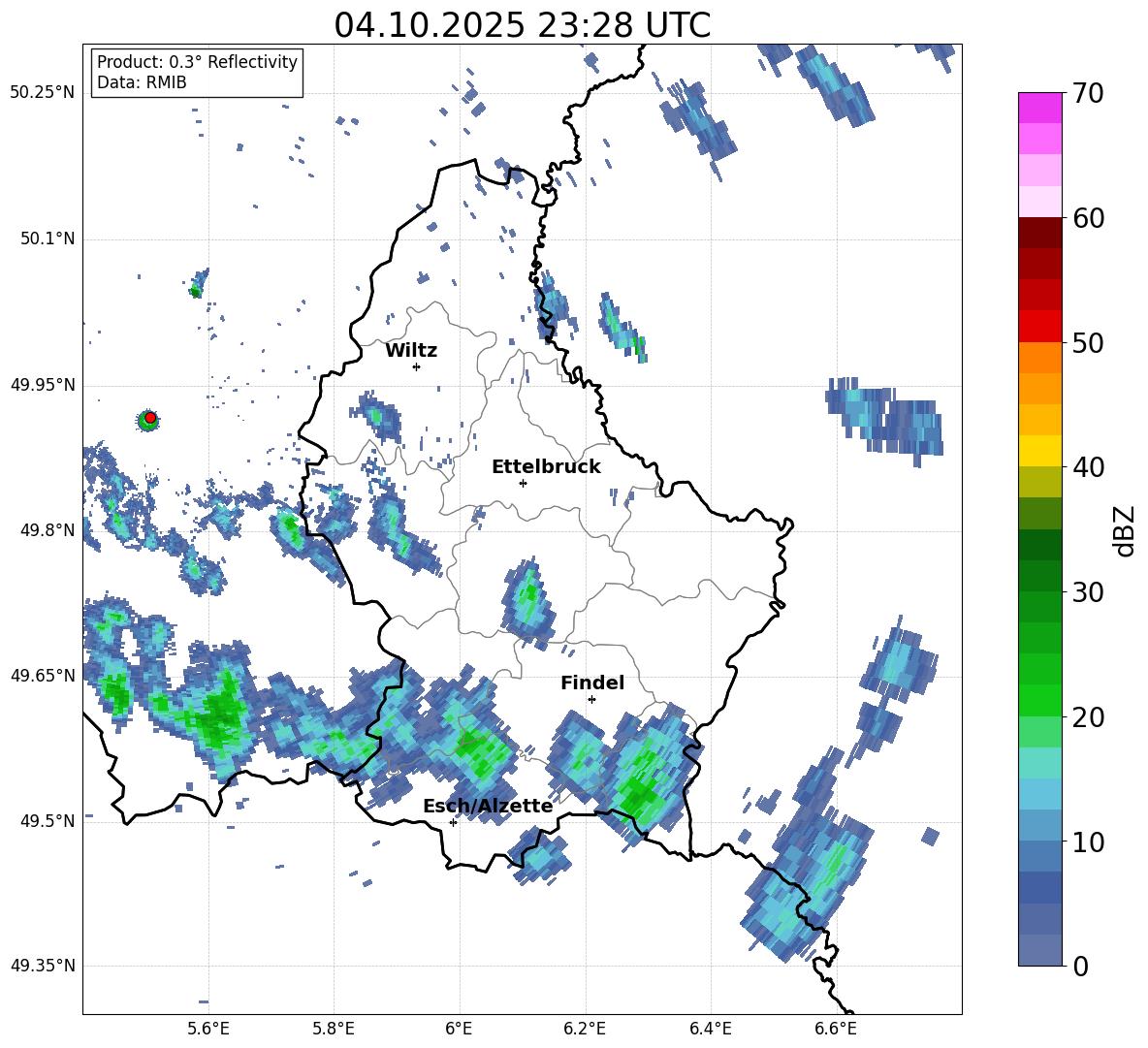The image size is (1148, 1048).
Task: Click the 50.25°N latitude label
Action: tap(43, 93)
